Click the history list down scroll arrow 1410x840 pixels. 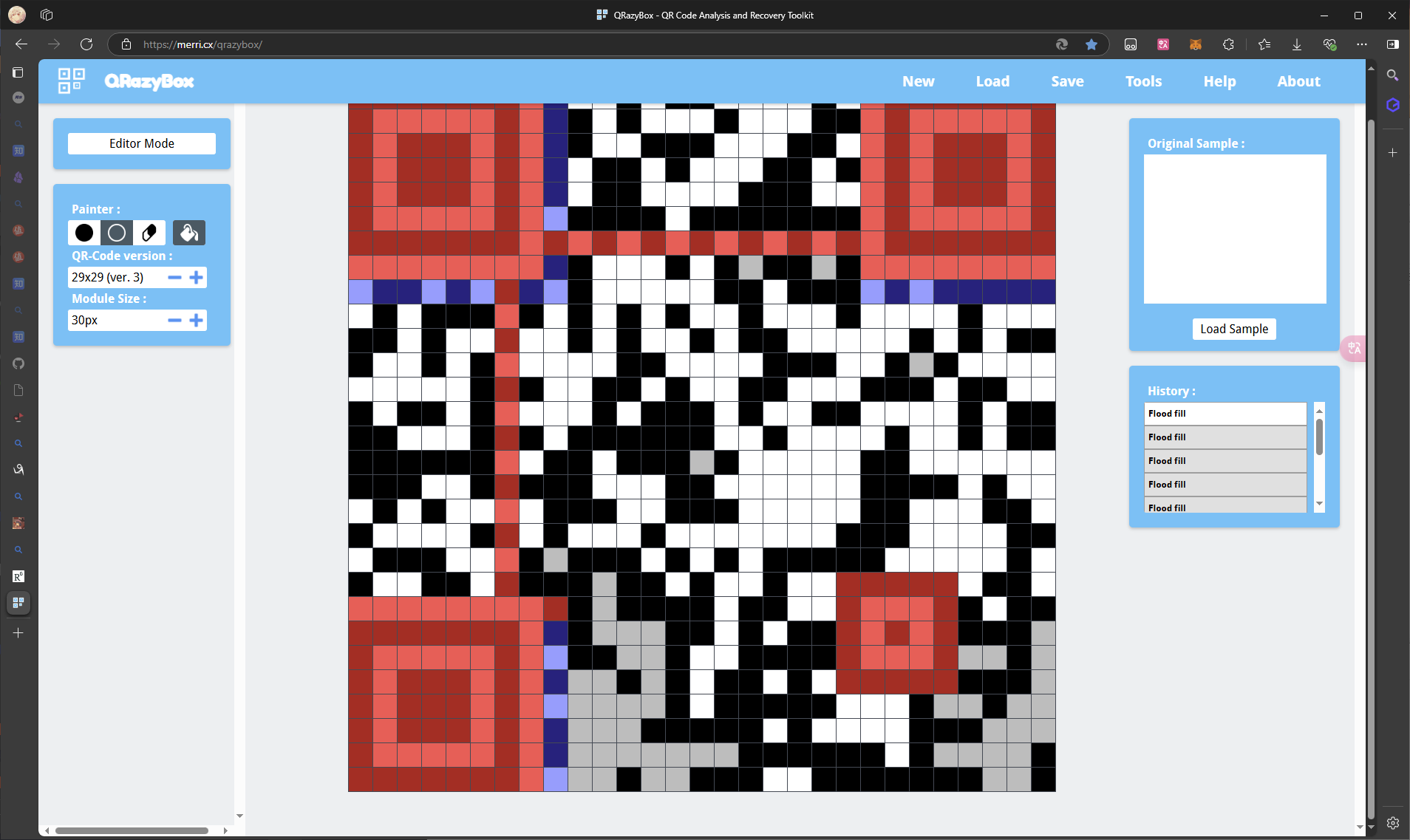point(1319,504)
